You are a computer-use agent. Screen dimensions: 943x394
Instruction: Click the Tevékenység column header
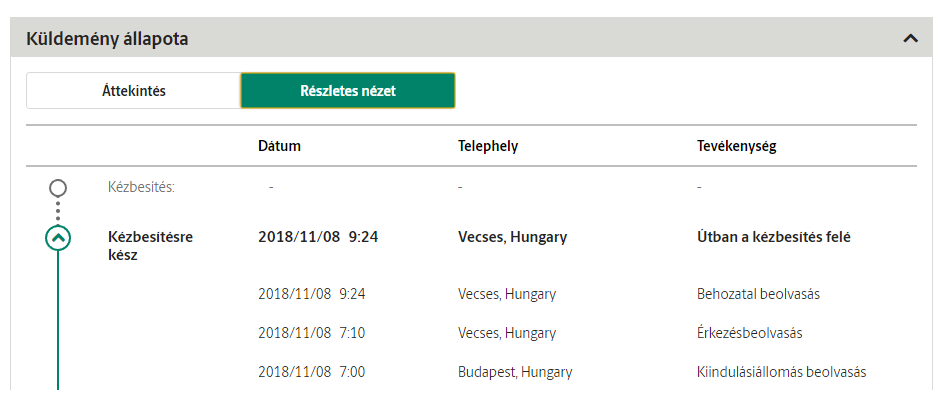click(x=737, y=146)
